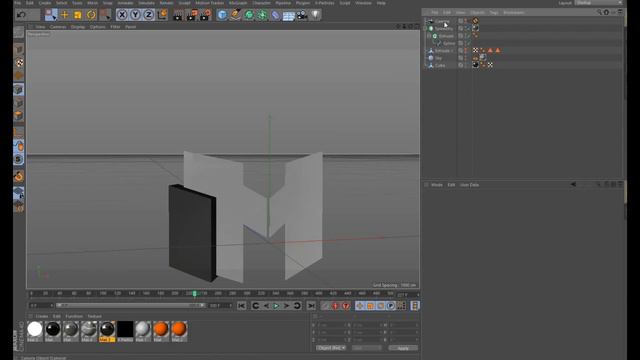Open viewport Cameras menu
The image size is (640, 360).
58,27
